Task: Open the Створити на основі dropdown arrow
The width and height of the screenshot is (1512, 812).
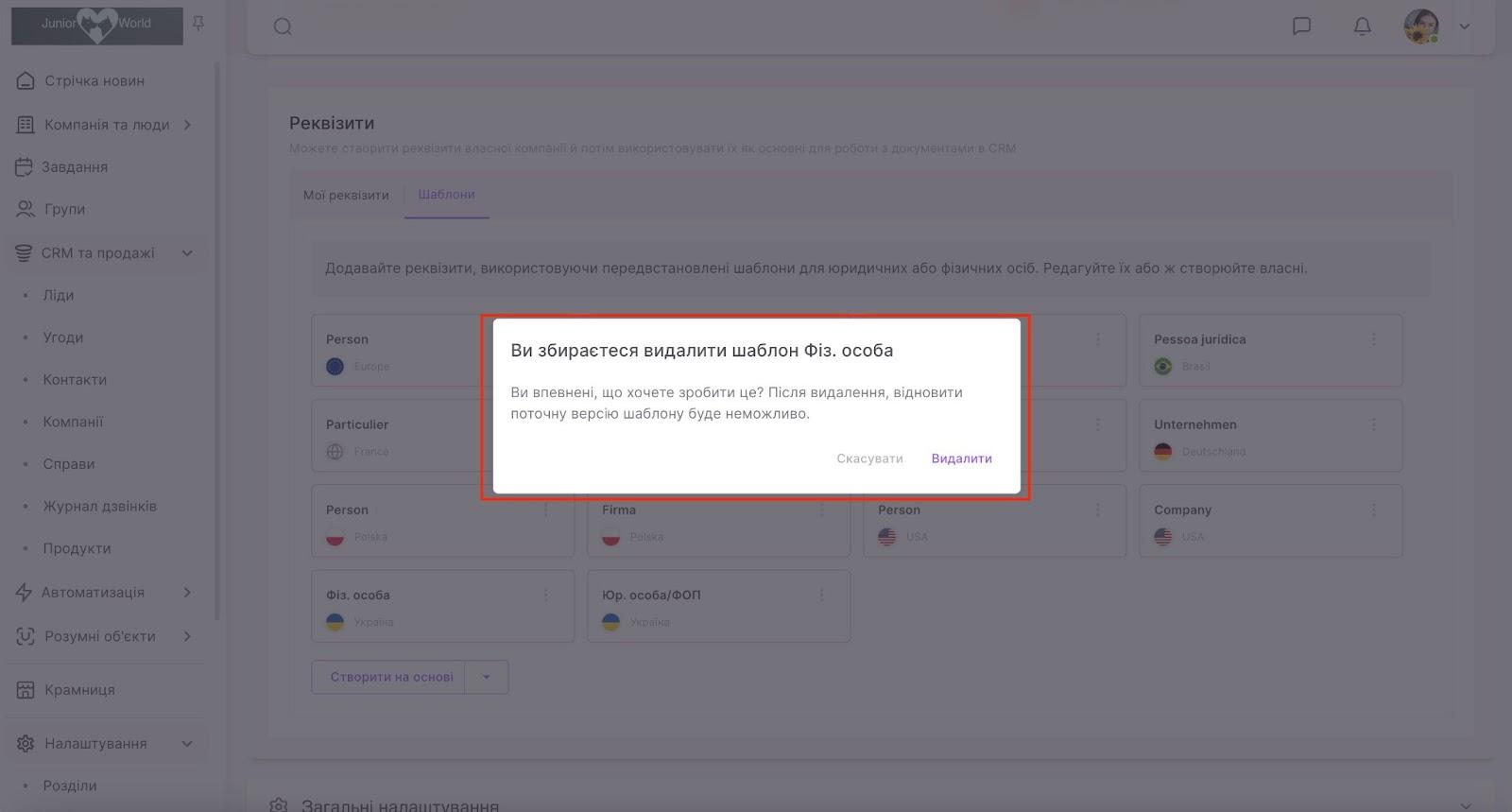Action: pos(487,677)
